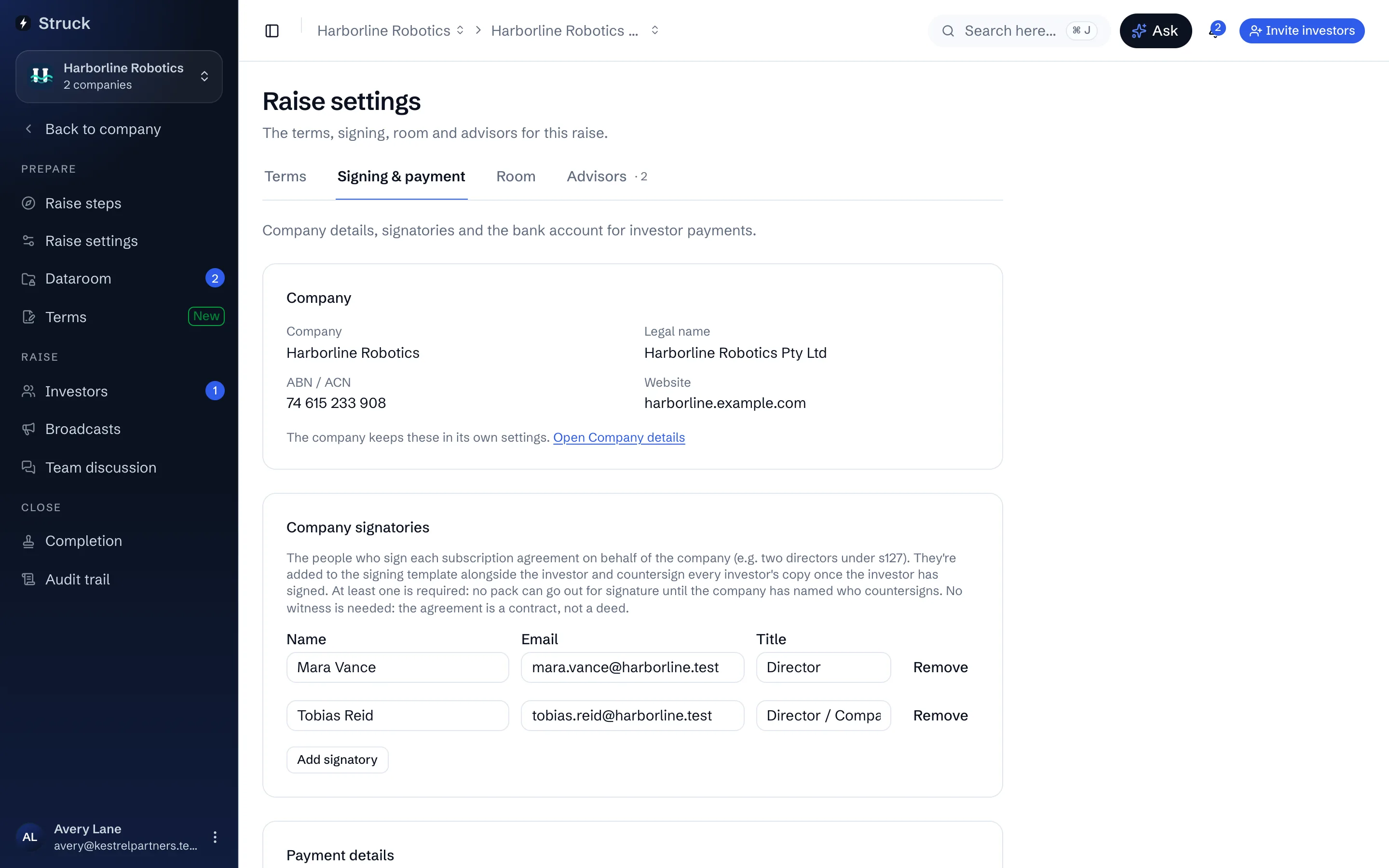Screen dimensions: 1389x868
Task: Expand the company switcher chevrons
Action: [204, 76]
